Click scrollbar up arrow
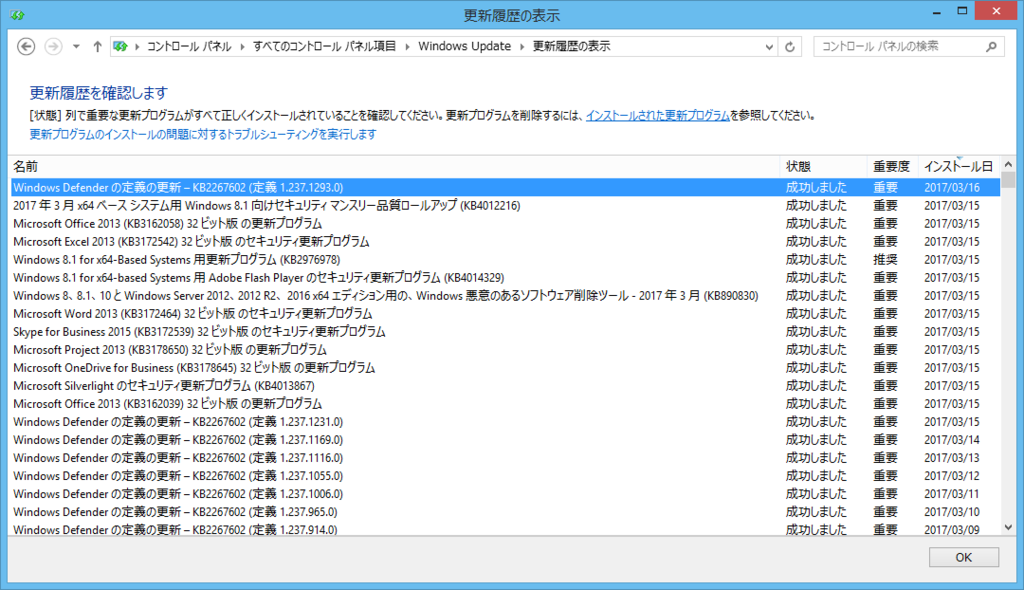Image resolution: width=1024 pixels, height=590 pixels. 1008,164
